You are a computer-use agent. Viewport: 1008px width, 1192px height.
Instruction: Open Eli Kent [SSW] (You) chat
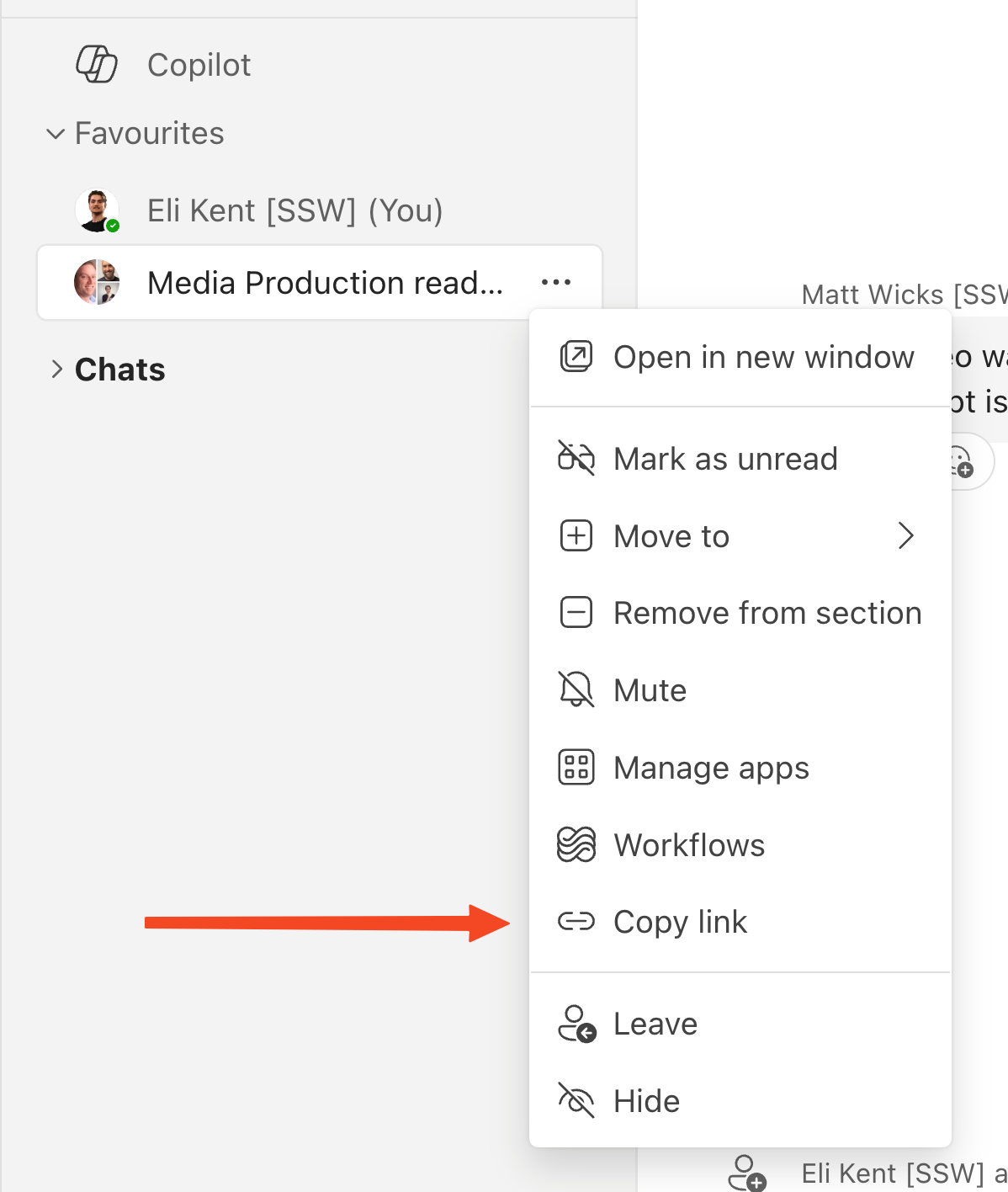pos(320,210)
